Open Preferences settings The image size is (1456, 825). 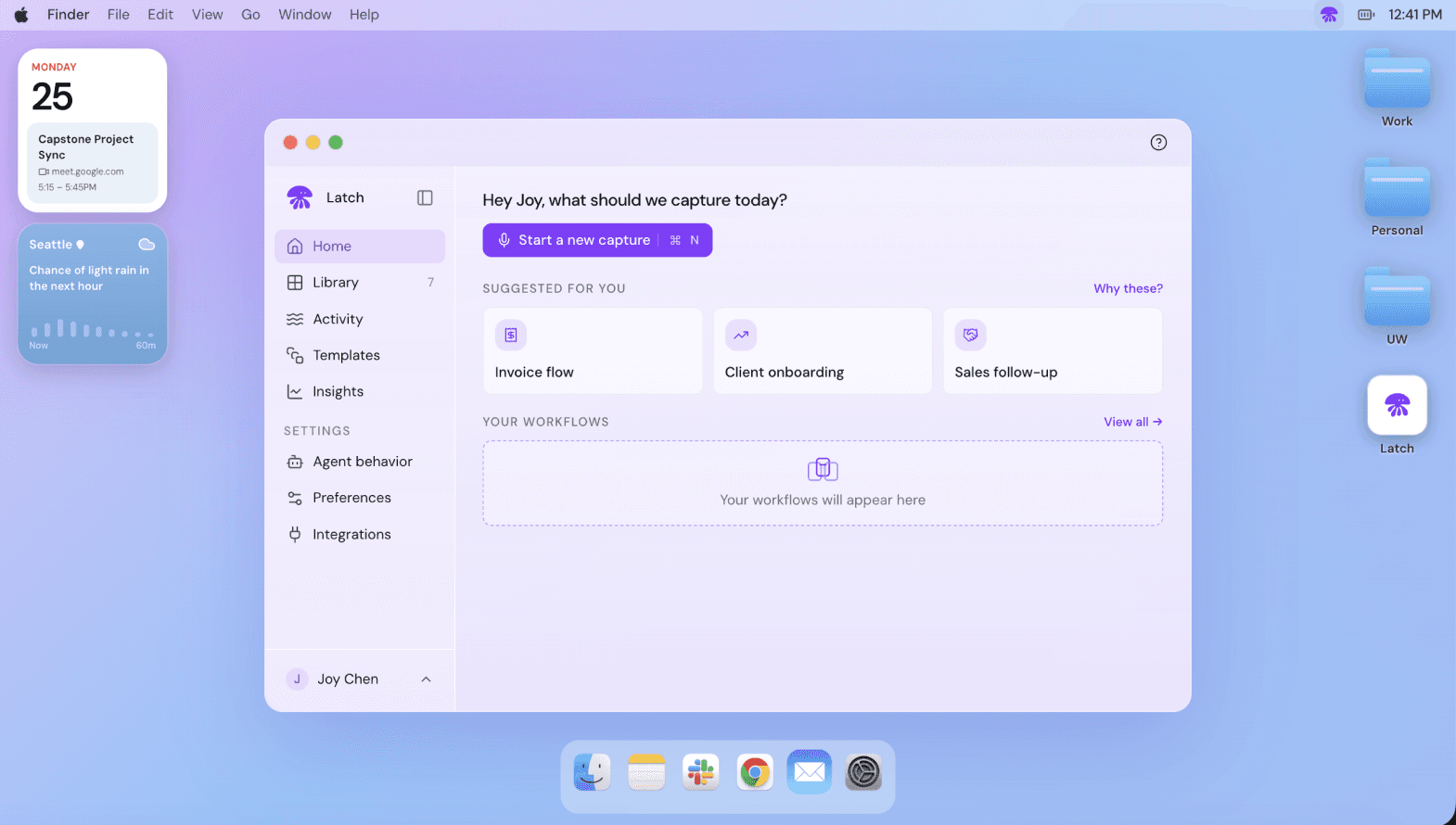[360, 498]
